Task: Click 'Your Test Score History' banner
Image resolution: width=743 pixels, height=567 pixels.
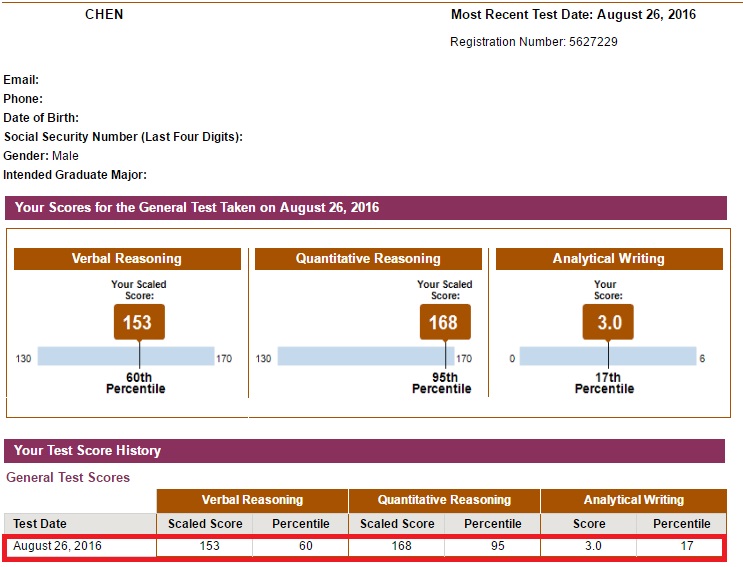Action: point(364,451)
